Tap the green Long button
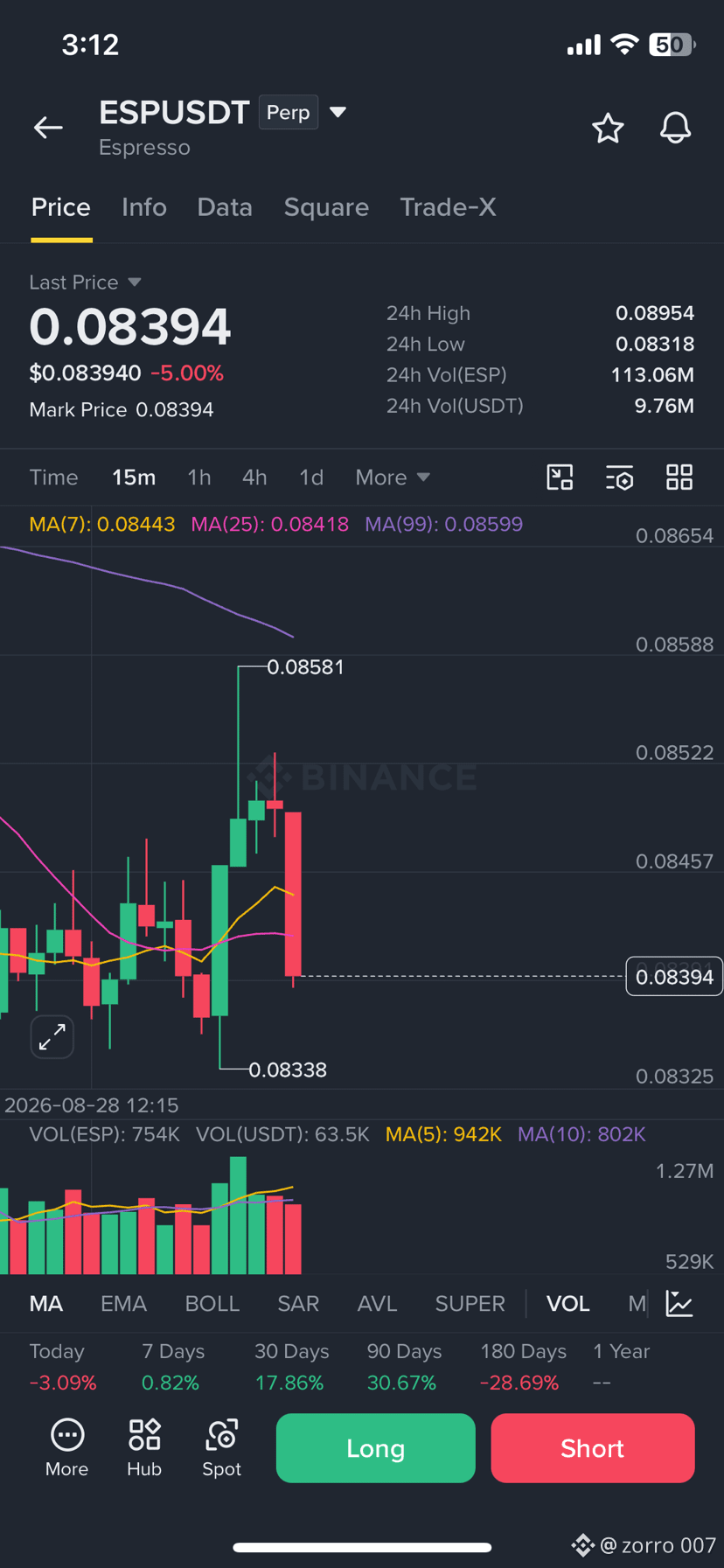Viewport: 724px width, 1568px height. (x=376, y=1448)
